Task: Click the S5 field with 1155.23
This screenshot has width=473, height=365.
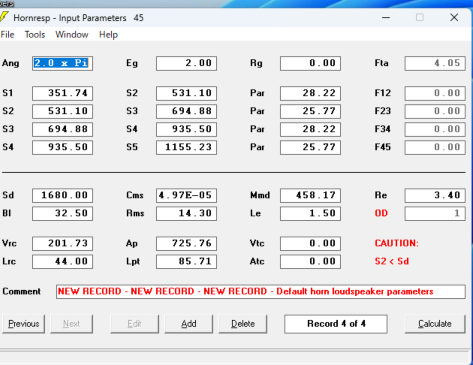Action: pyautogui.click(x=186, y=147)
